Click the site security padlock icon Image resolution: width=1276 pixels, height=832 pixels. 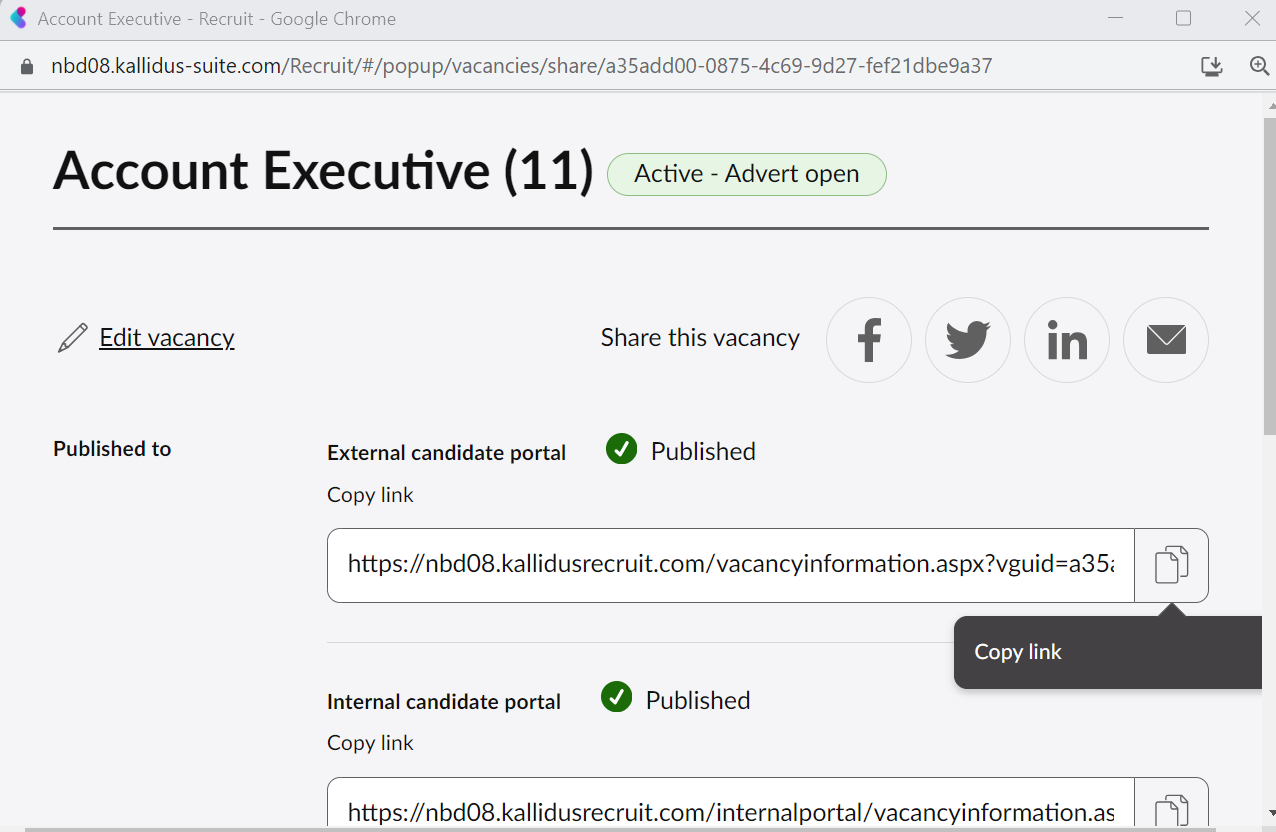27,66
